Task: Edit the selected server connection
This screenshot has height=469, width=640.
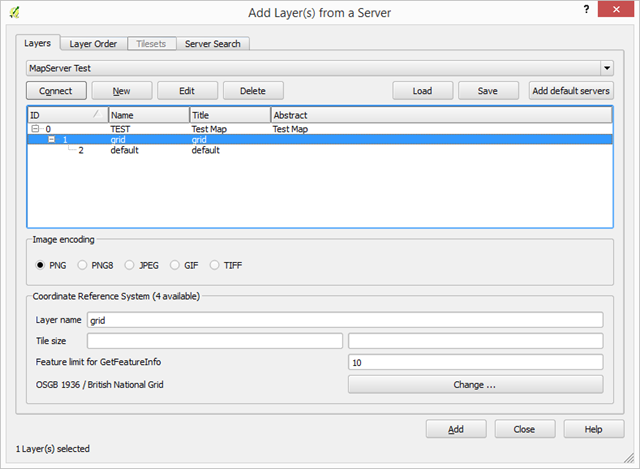Action: [187, 91]
